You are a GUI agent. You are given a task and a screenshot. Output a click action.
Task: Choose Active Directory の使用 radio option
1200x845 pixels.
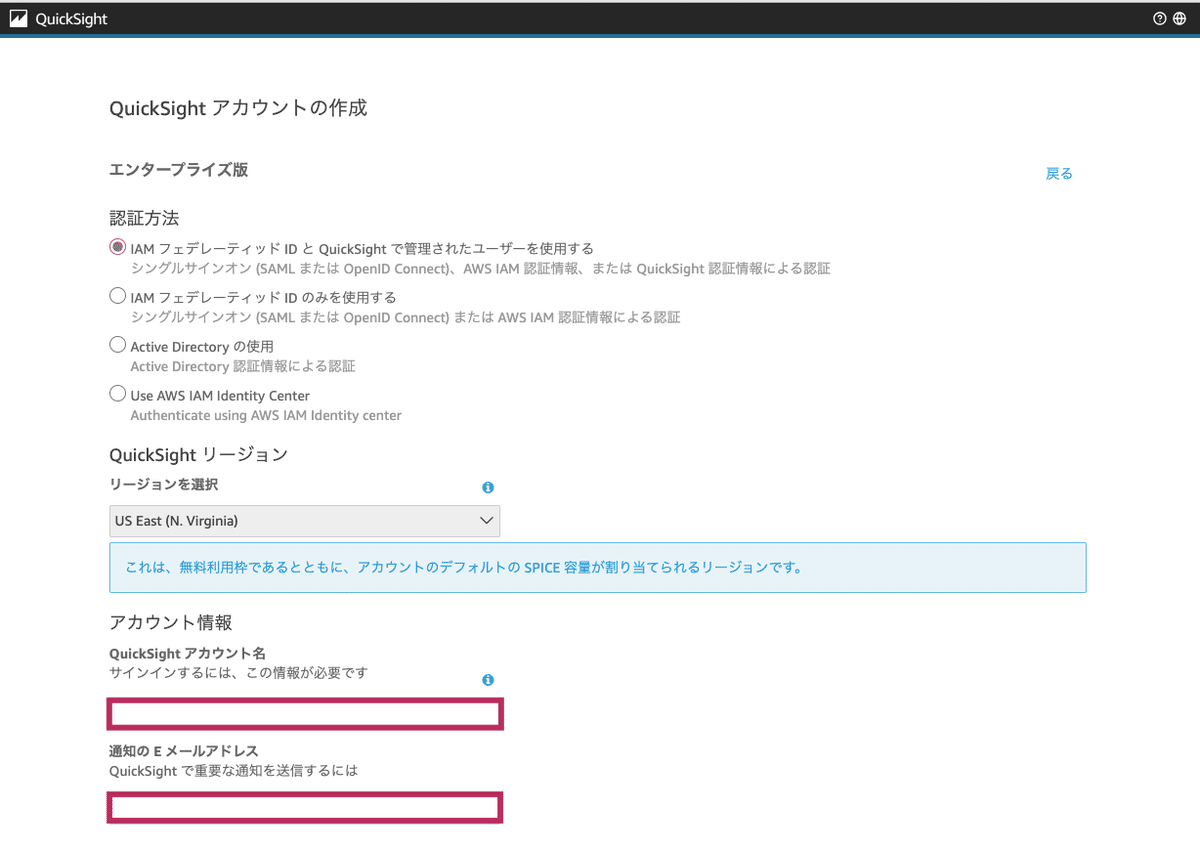pyautogui.click(x=118, y=345)
